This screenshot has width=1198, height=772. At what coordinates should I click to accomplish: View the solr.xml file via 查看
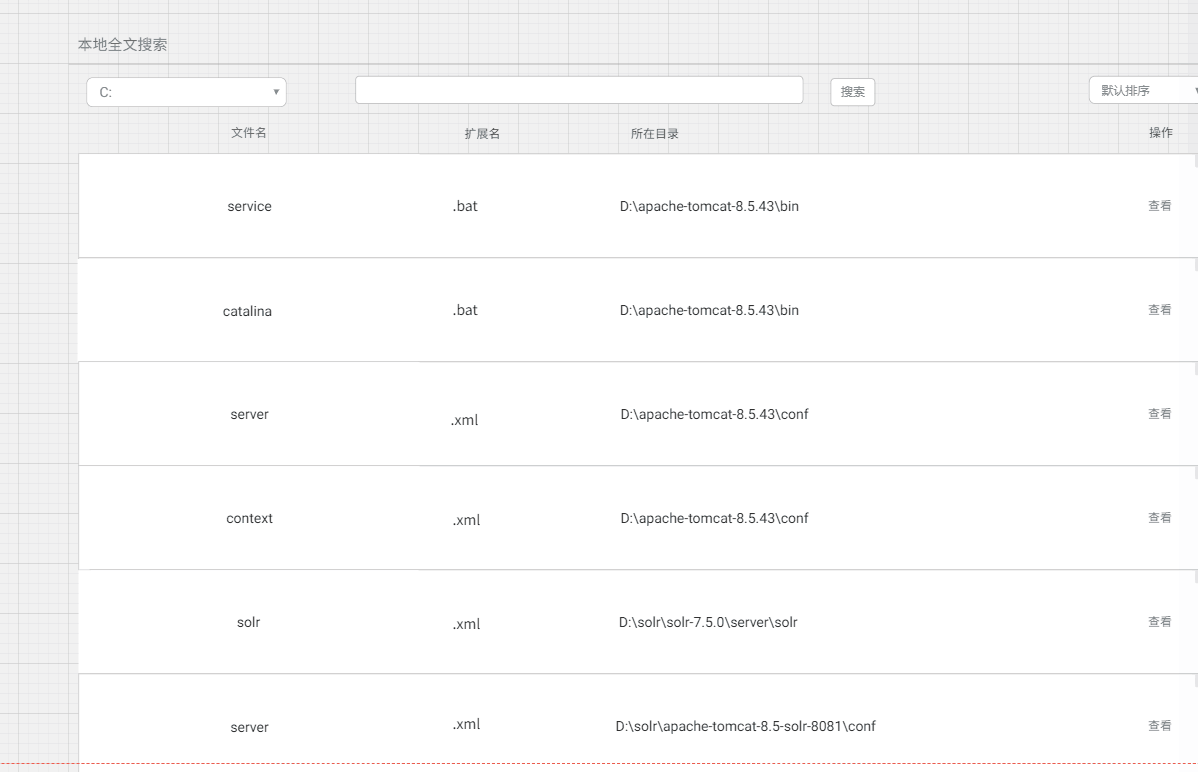click(1159, 622)
